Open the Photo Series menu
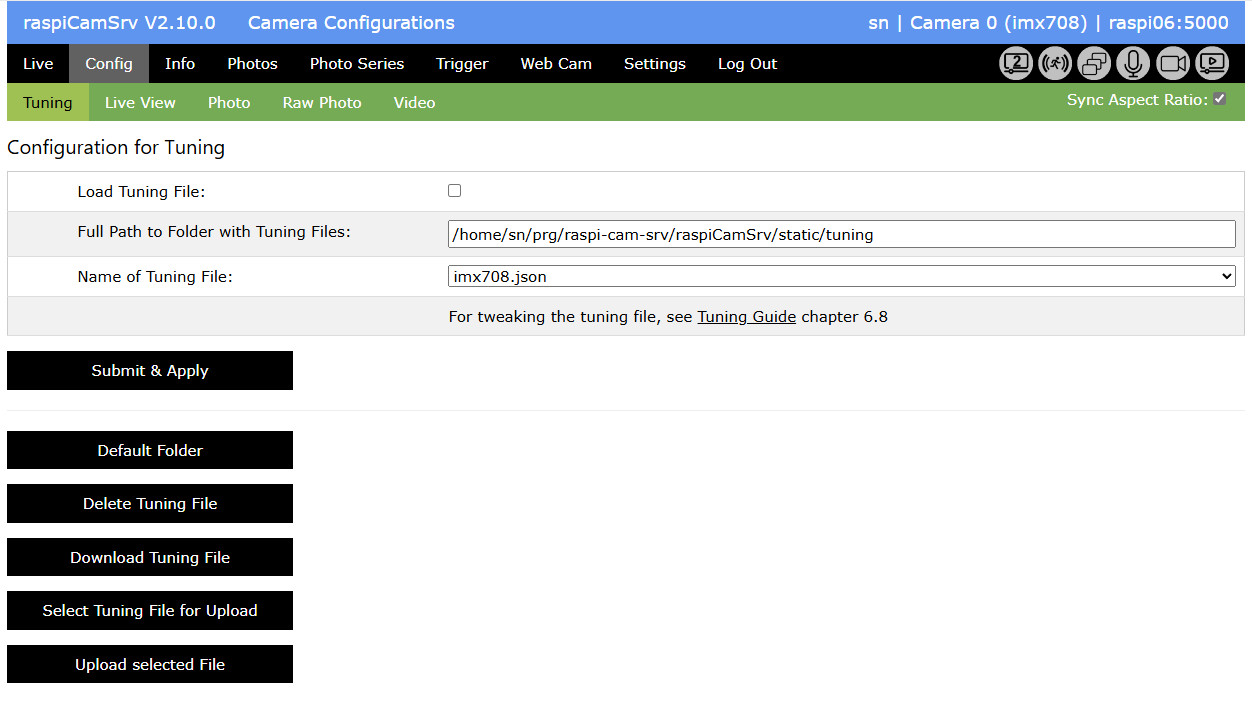The height and width of the screenshot is (704, 1252). 357,64
